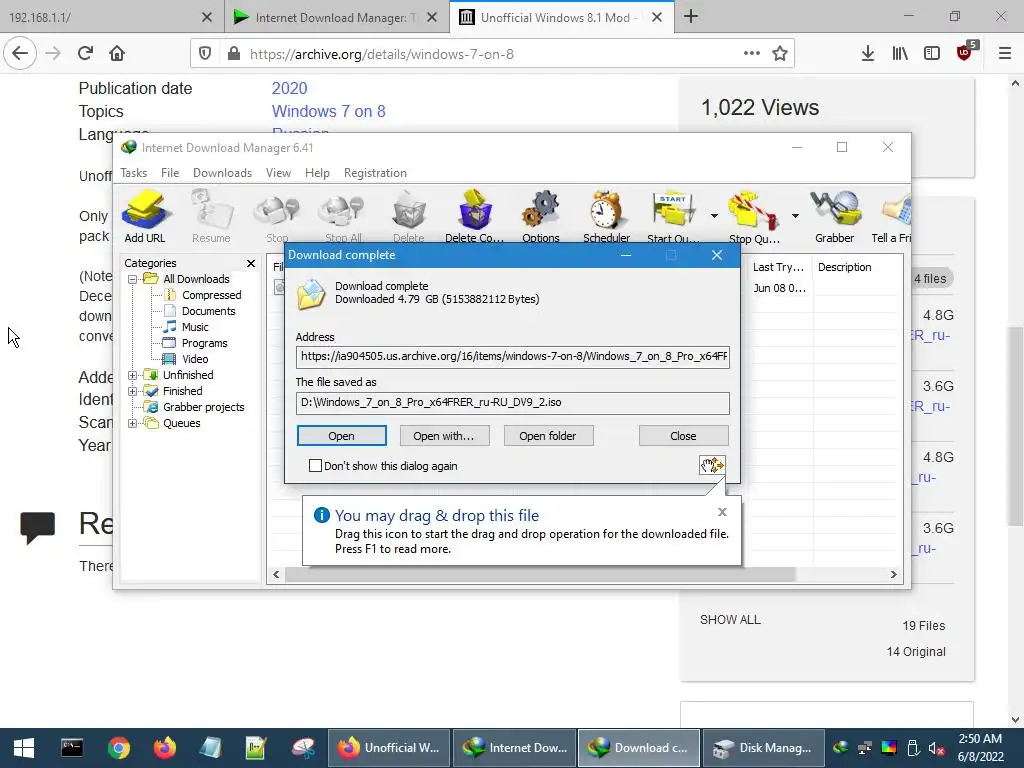
Task: Click the page actions three dots
Action: pos(752,54)
